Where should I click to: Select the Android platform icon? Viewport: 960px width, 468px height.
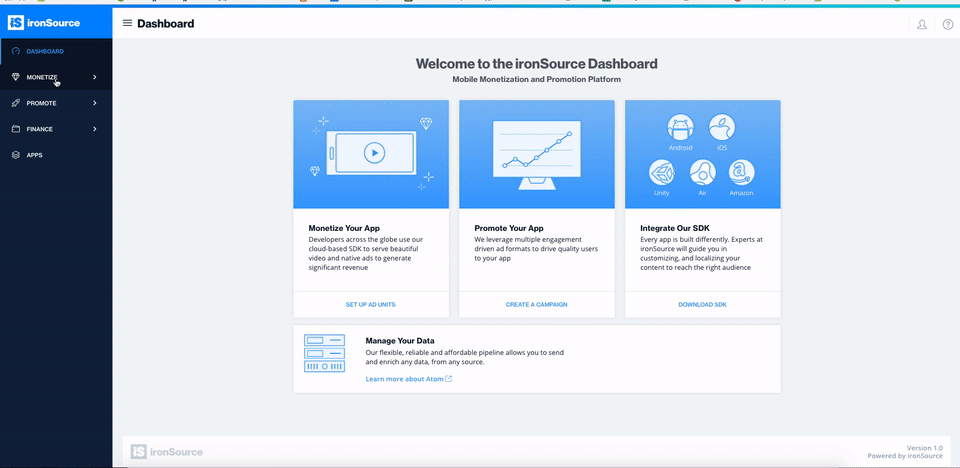pos(680,127)
